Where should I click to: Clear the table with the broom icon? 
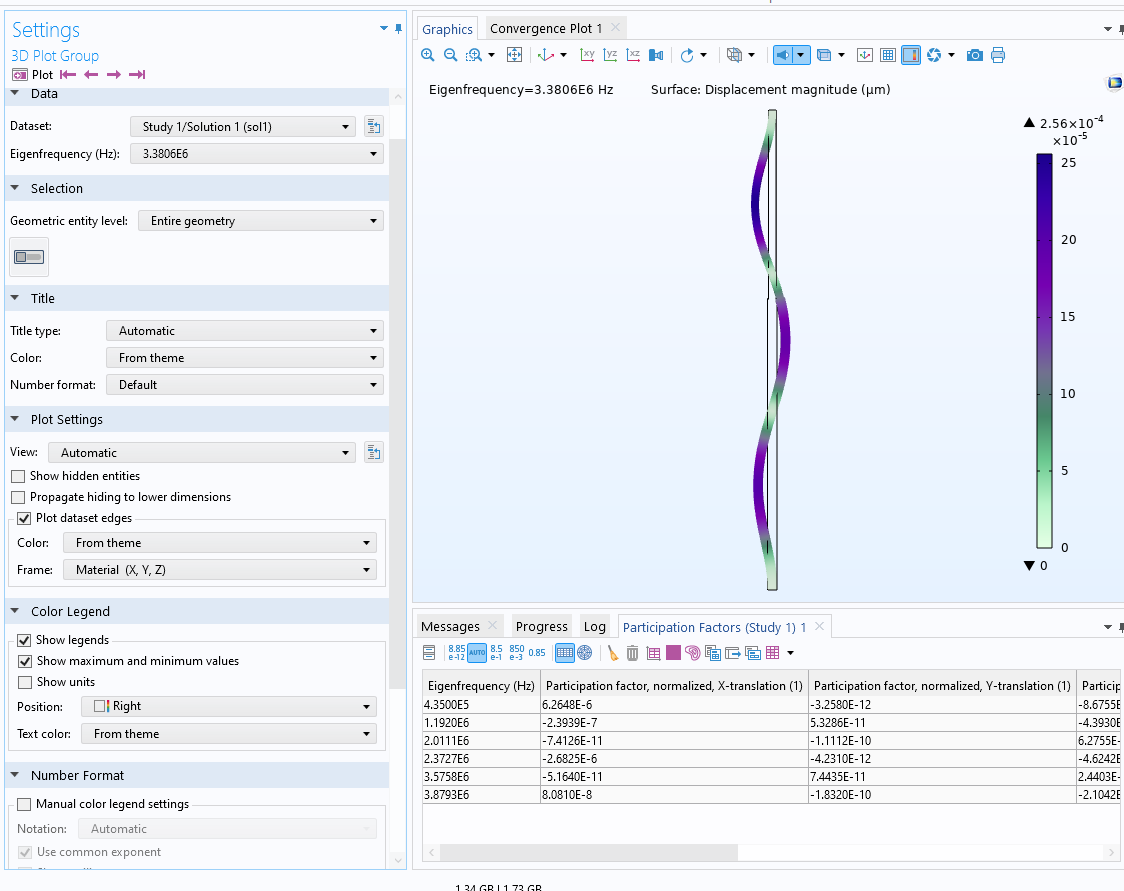point(613,653)
